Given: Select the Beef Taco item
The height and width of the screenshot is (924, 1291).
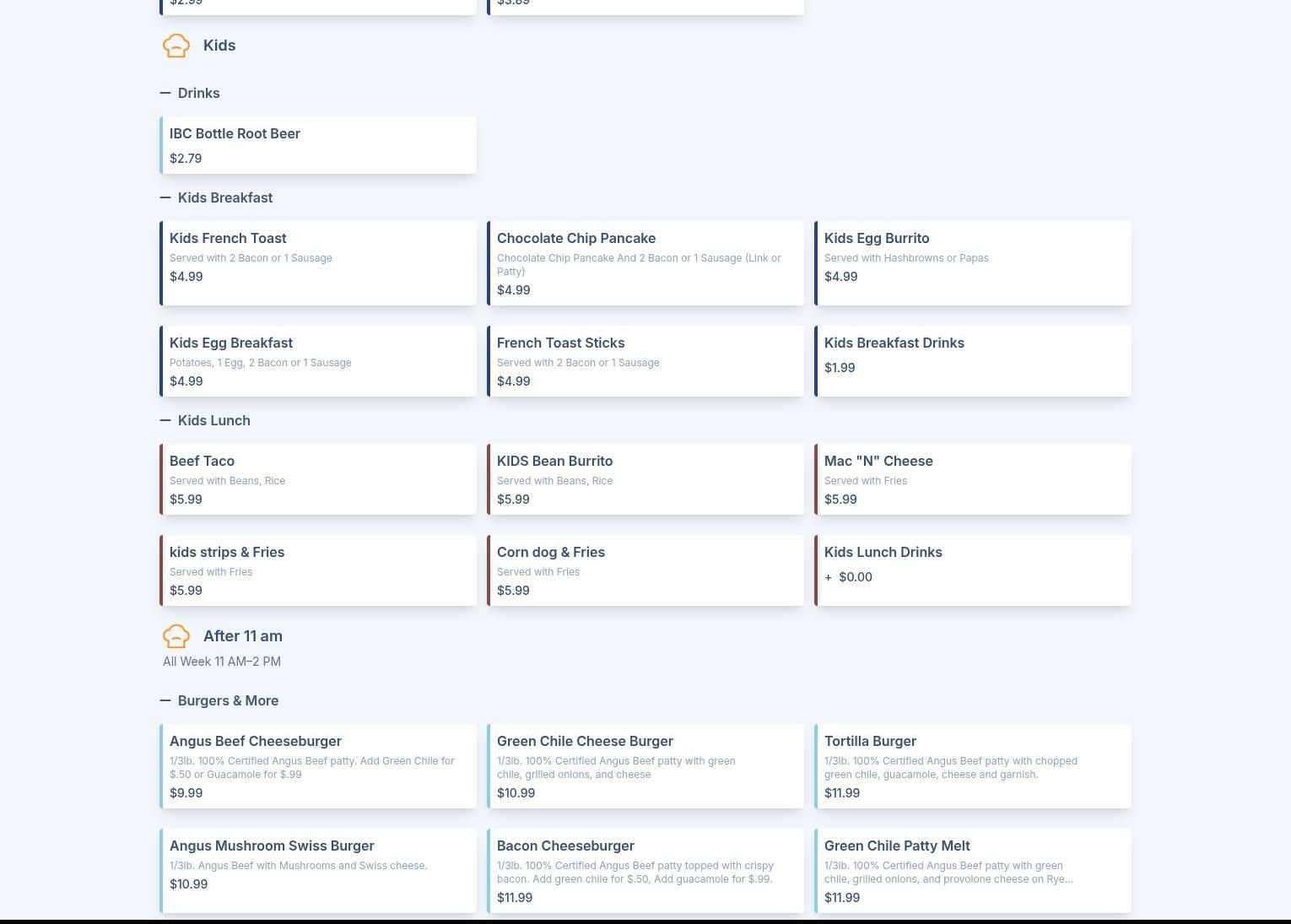Looking at the screenshot, I should coord(318,479).
